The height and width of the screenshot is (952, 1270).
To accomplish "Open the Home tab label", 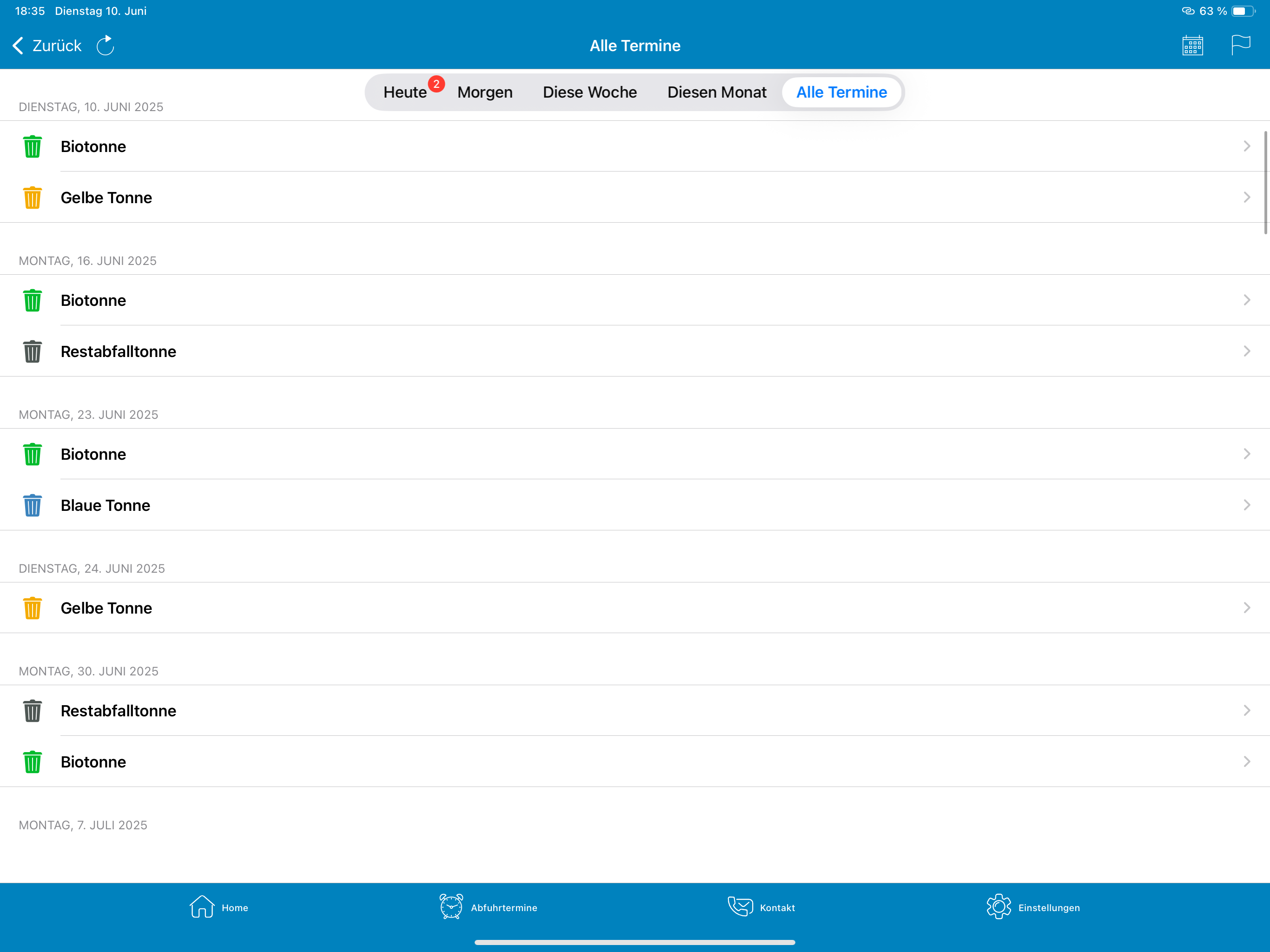I will 235,908.
